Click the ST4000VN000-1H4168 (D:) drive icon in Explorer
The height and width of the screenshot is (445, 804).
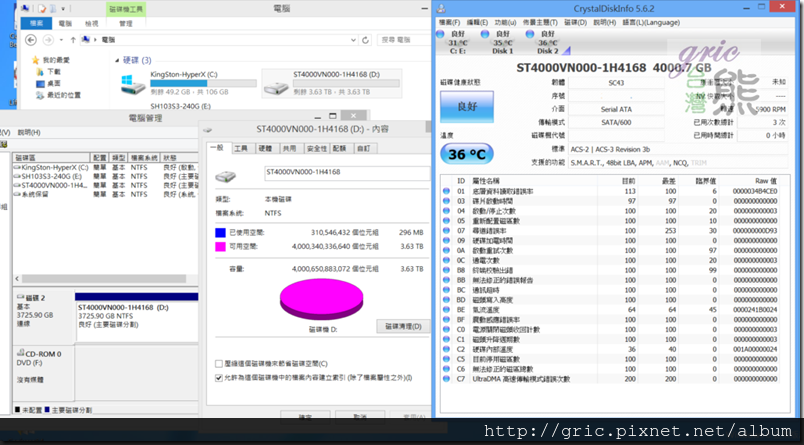point(276,87)
